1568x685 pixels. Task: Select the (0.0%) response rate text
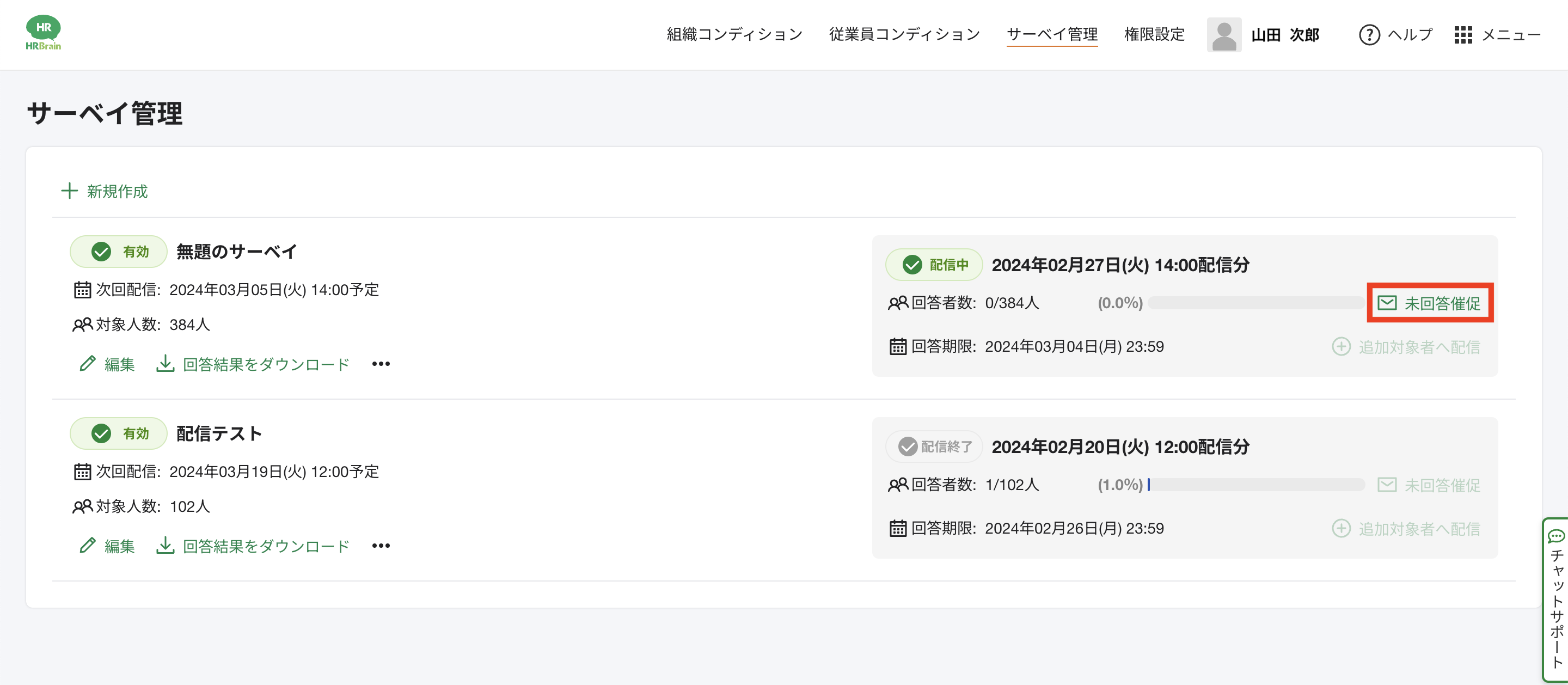1120,303
